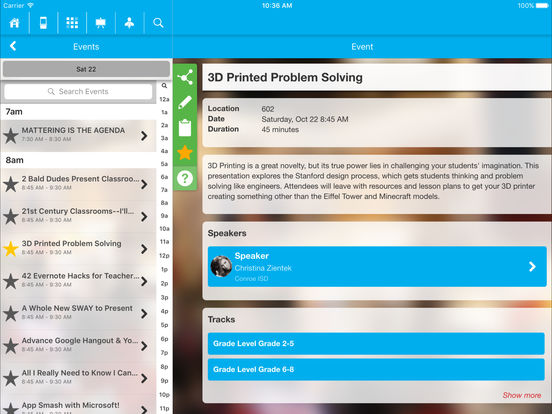Open the help question mark icon
Screen dimensions: 552x414
185,178
